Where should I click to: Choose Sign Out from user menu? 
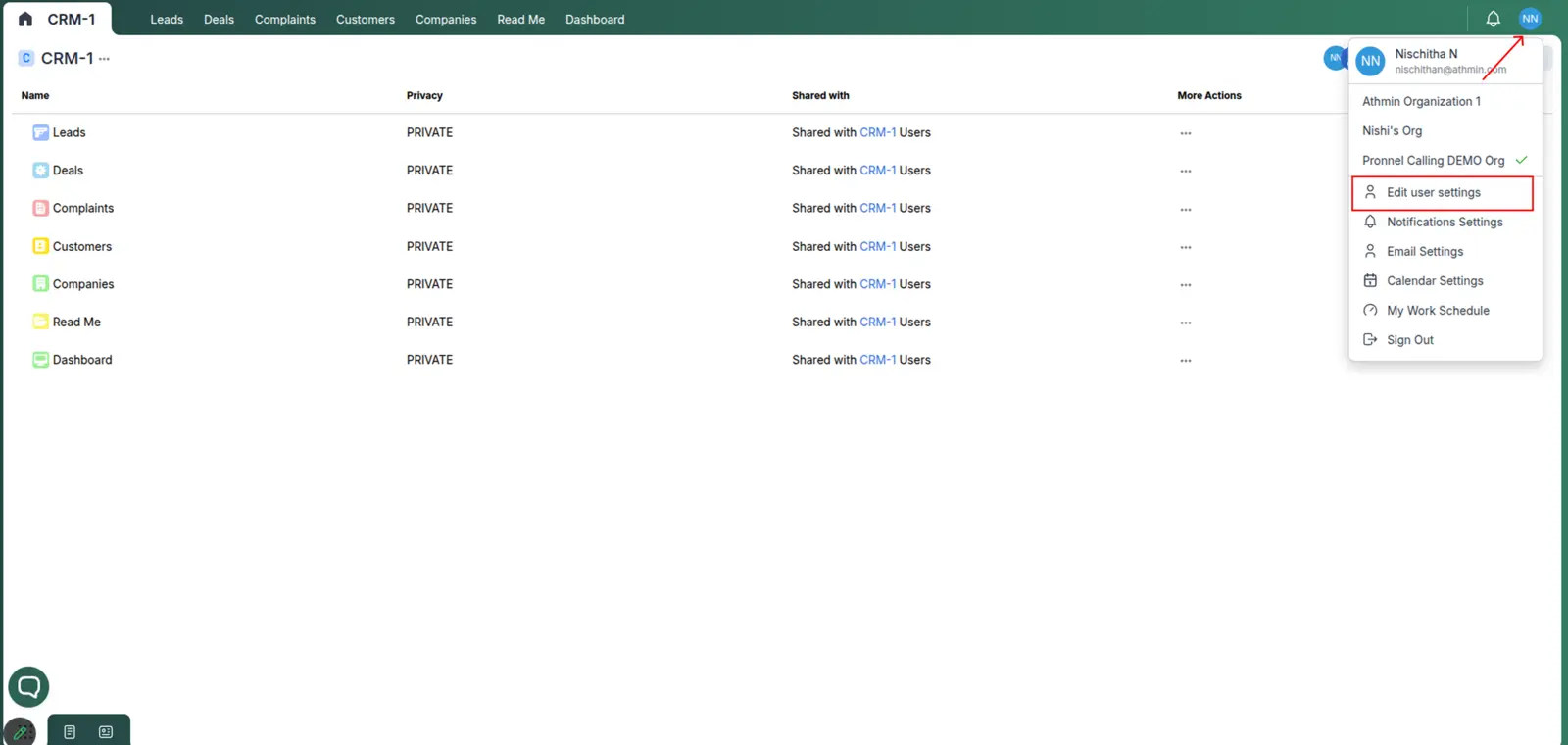point(1409,340)
